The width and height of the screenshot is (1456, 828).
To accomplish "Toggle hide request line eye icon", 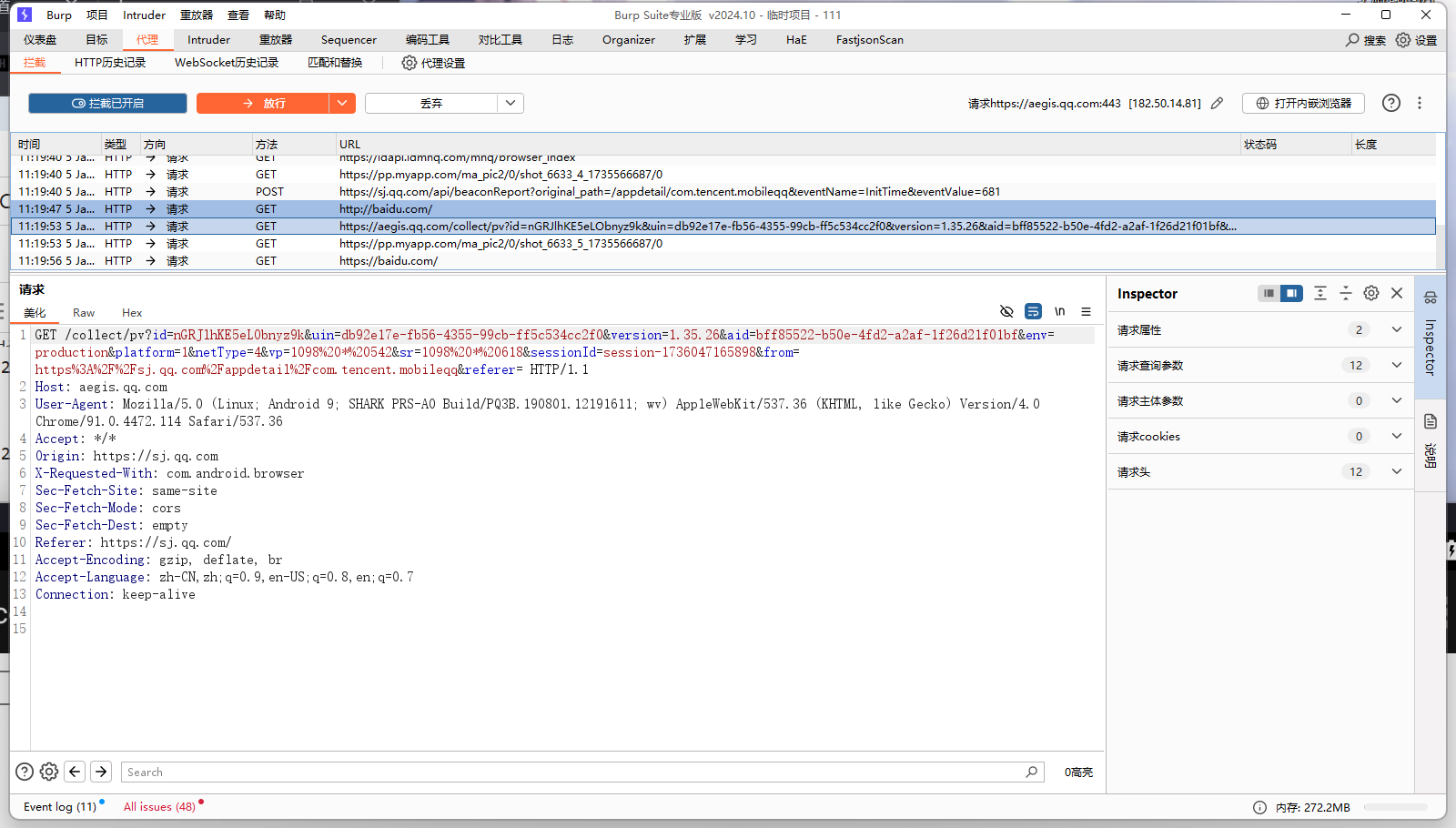I will [x=1006, y=311].
